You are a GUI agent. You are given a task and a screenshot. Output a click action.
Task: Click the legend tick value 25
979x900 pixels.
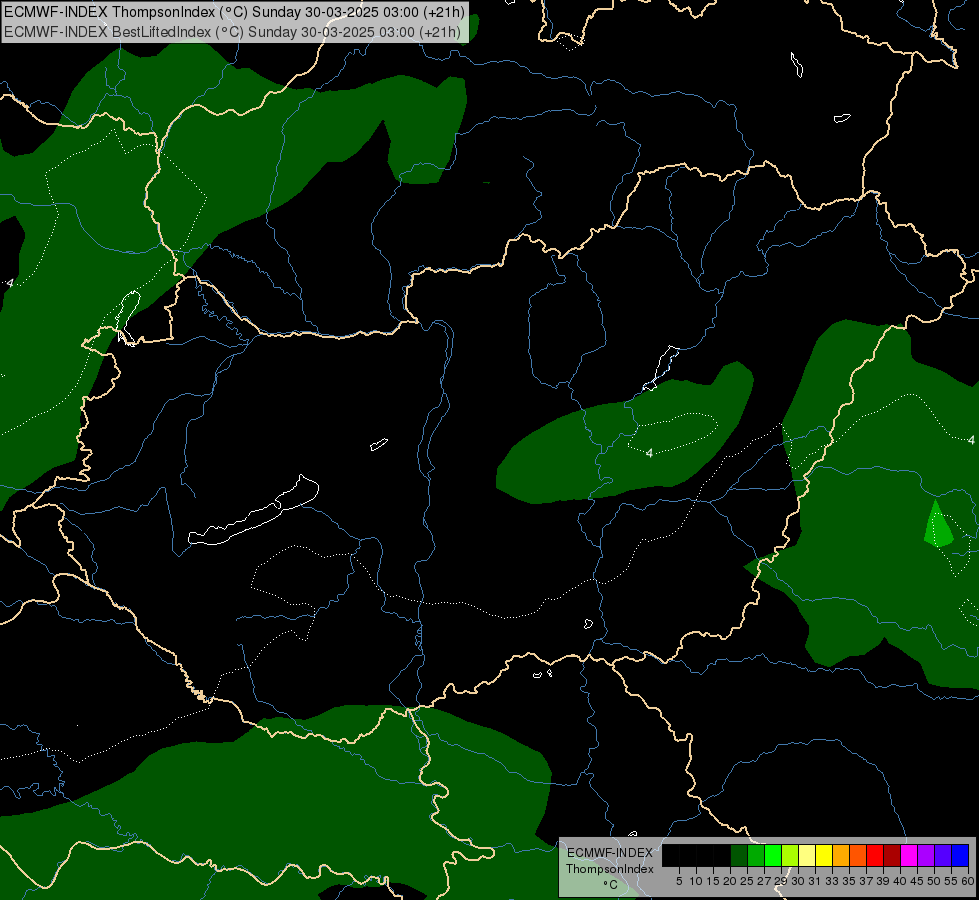(747, 881)
